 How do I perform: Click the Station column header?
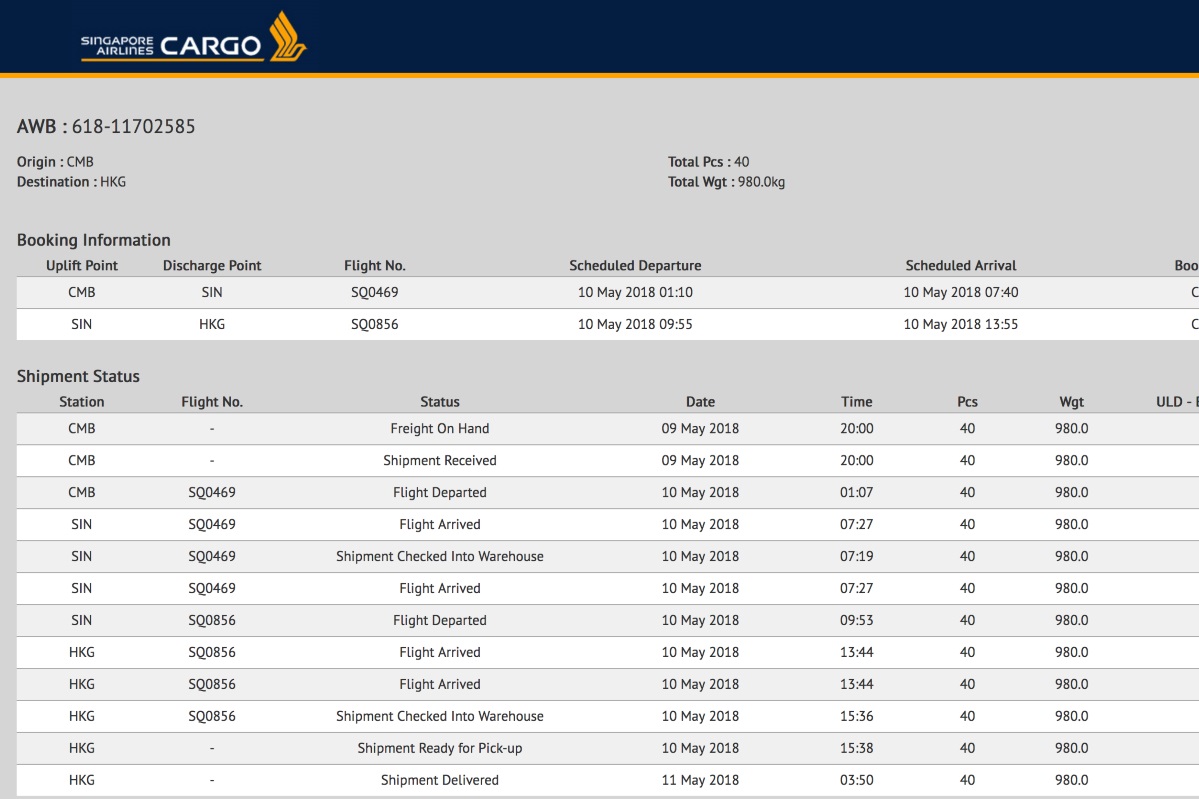click(x=82, y=402)
